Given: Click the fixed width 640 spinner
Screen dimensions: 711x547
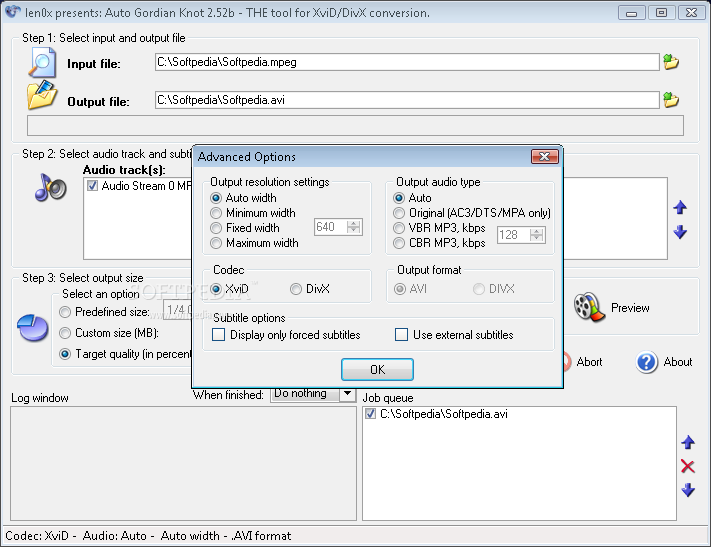Looking at the screenshot, I should [353, 227].
